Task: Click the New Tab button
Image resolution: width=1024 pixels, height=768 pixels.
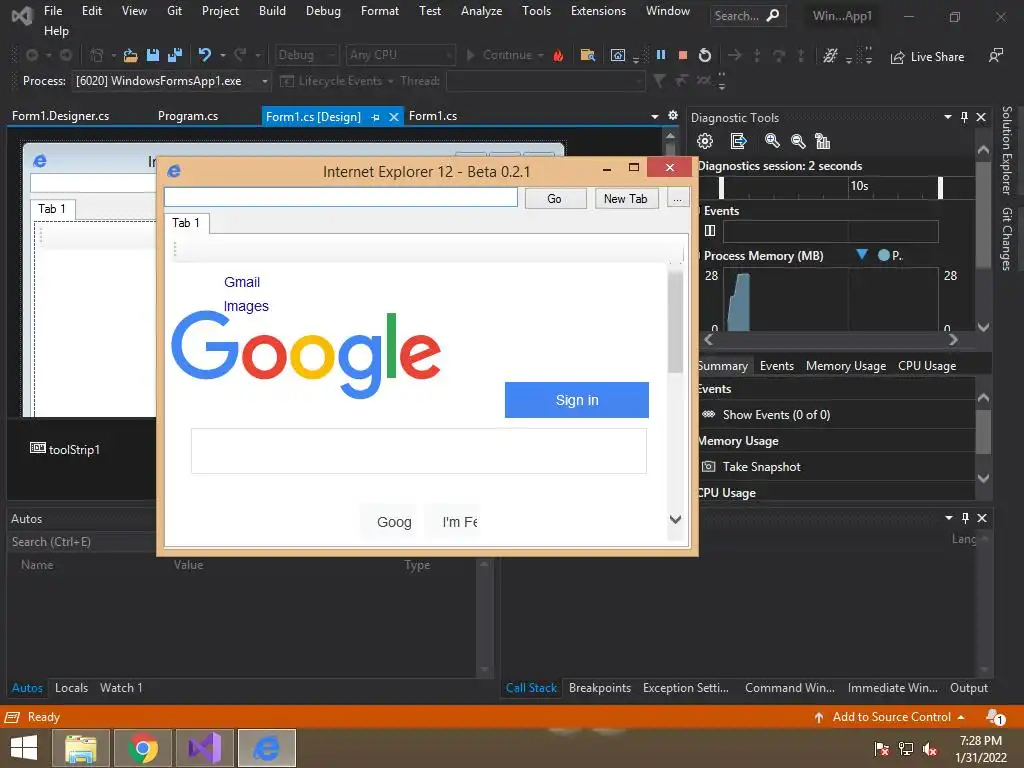Action: coord(625,199)
